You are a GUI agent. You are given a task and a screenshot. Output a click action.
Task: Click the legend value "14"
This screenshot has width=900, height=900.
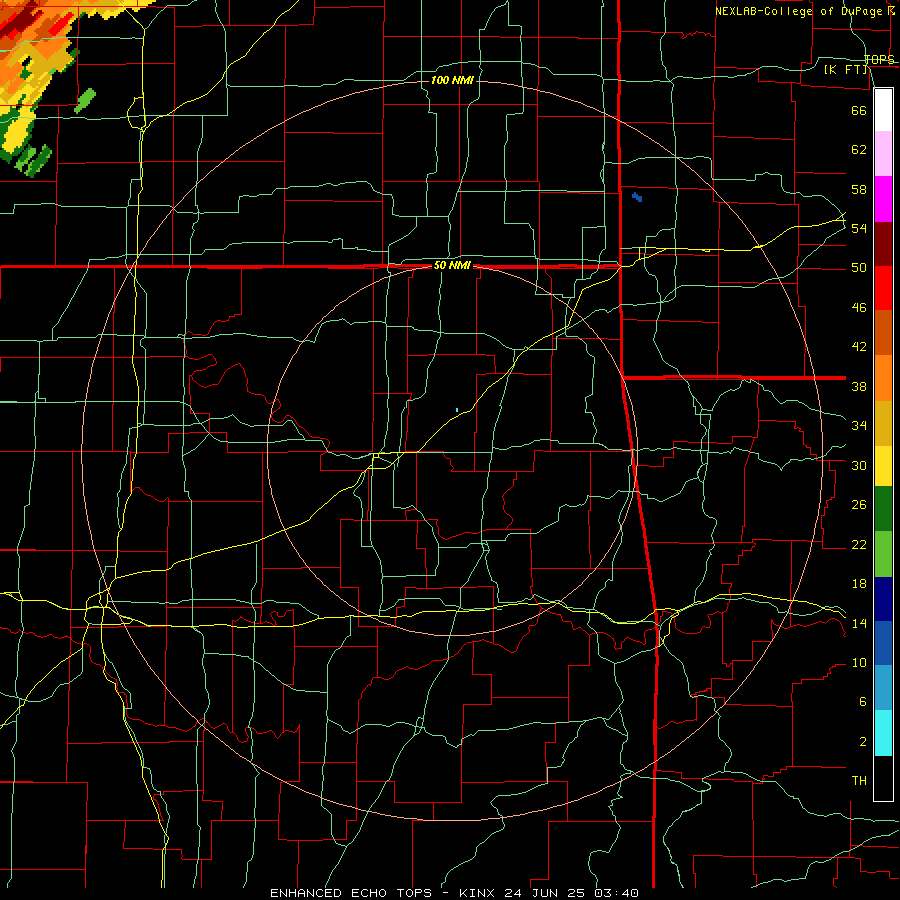tap(859, 623)
